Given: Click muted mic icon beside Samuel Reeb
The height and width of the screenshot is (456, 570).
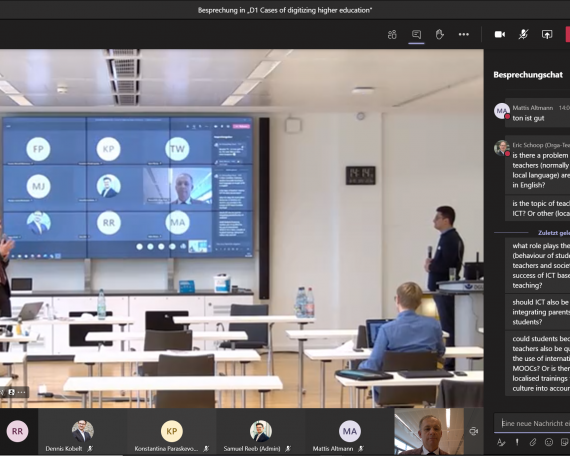Looking at the screenshot, I should coord(288,449).
